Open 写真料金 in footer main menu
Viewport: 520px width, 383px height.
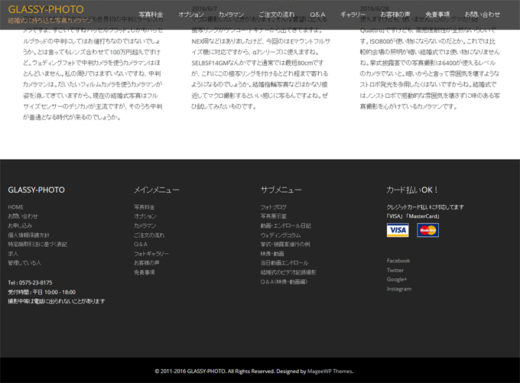point(144,207)
